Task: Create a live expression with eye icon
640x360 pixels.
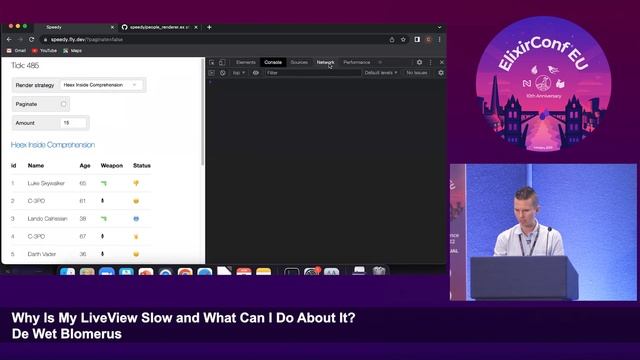Action: [256, 73]
